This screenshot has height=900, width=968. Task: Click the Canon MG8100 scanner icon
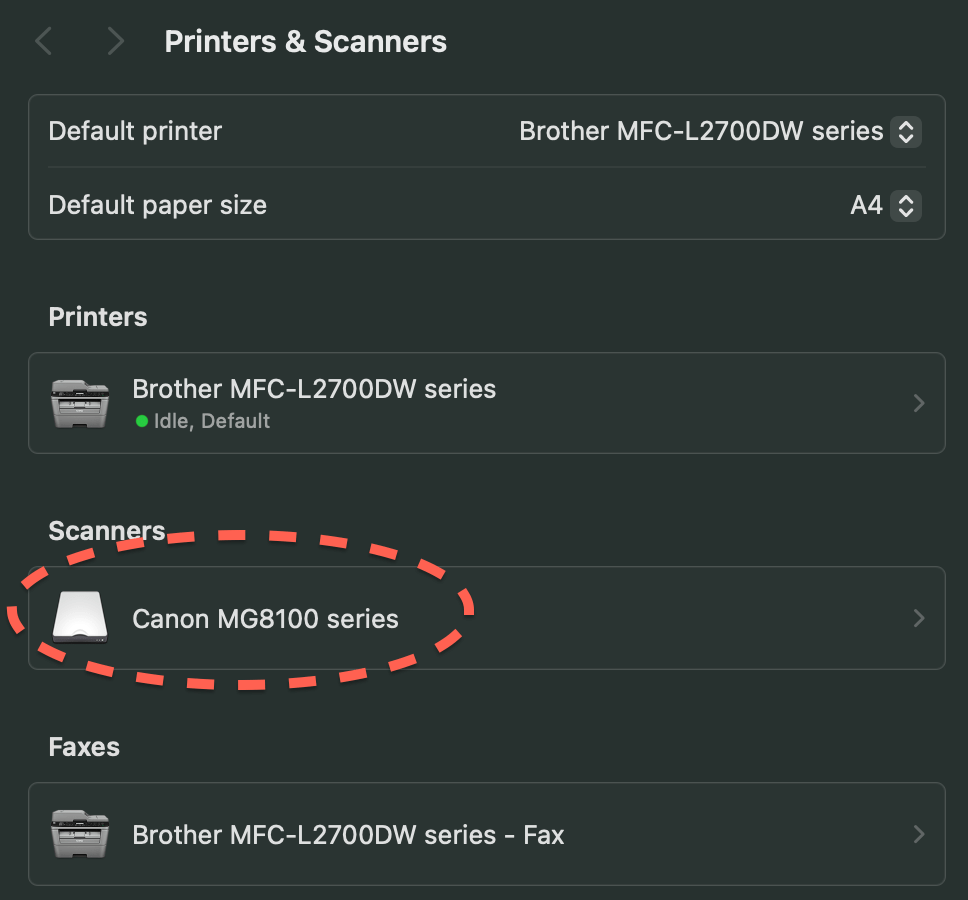79,617
